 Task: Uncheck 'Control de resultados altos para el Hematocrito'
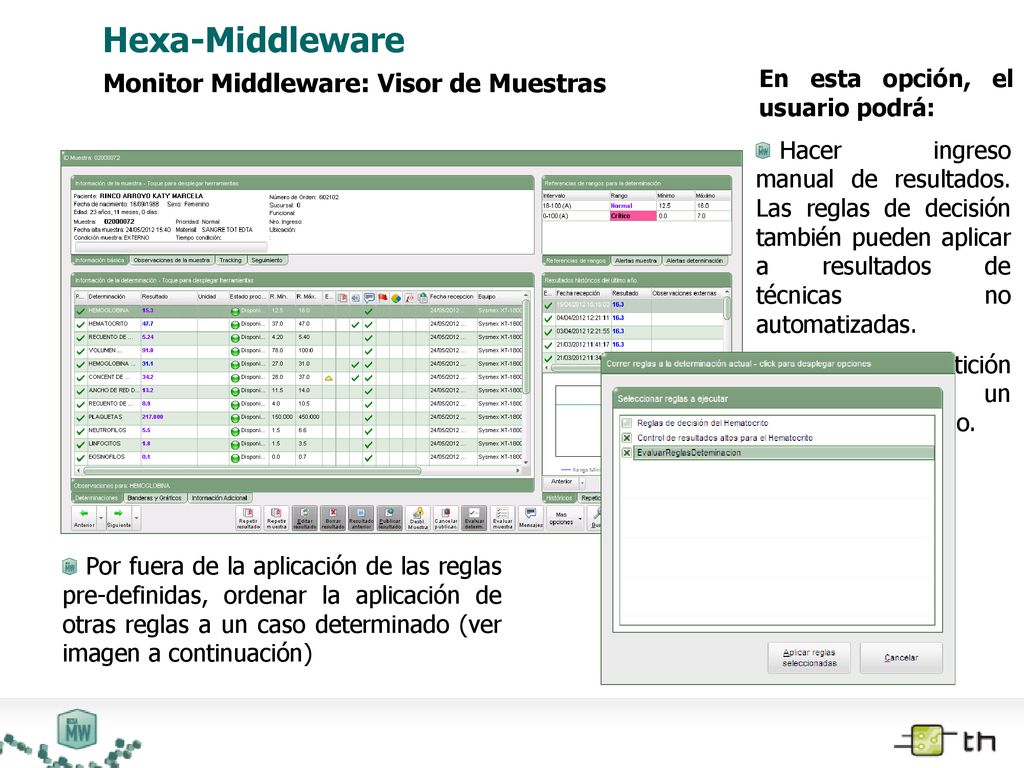point(627,438)
